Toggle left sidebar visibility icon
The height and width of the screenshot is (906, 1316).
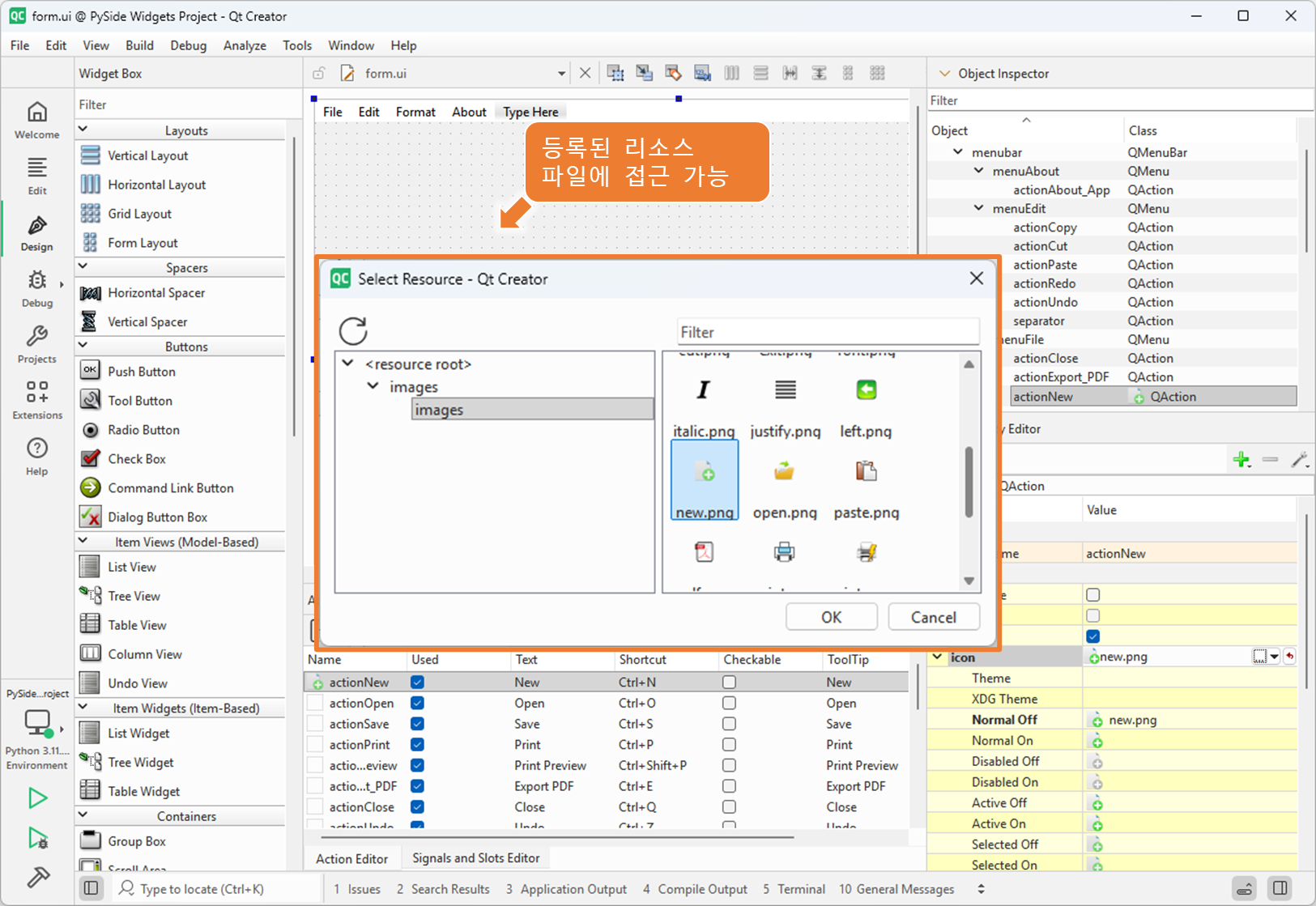pyautogui.click(x=92, y=888)
